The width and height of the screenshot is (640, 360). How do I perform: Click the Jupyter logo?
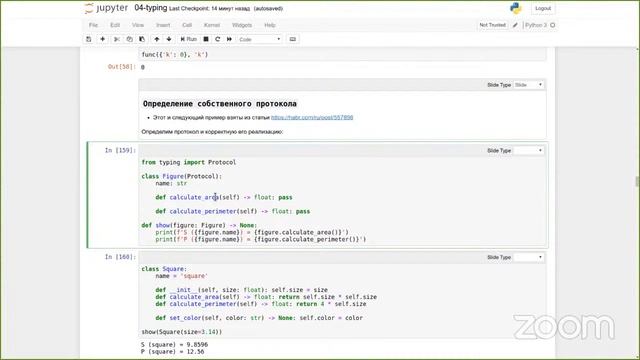(x=106, y=8)
